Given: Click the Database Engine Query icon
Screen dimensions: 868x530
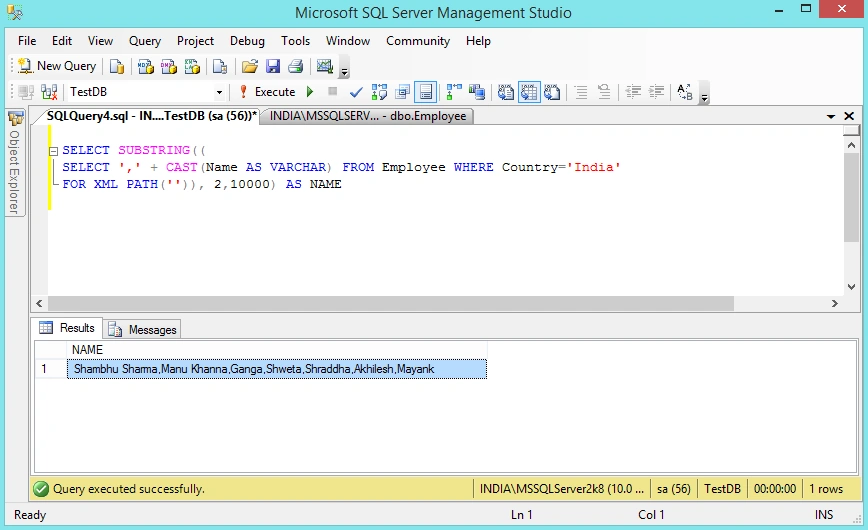Looking at the screenshot, I should click(x=117, y=66).
